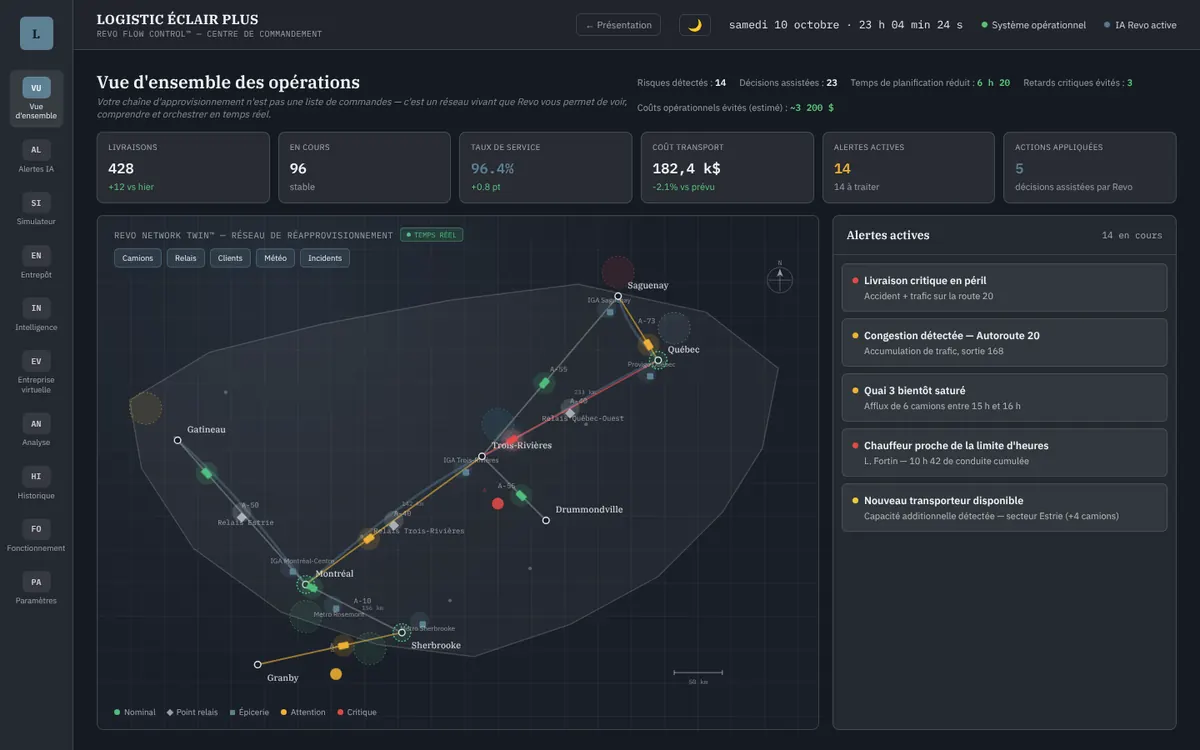1200x750 pixels.
Task: Click the Relais Trois-Rivières relay point
Action: point(394,524)
